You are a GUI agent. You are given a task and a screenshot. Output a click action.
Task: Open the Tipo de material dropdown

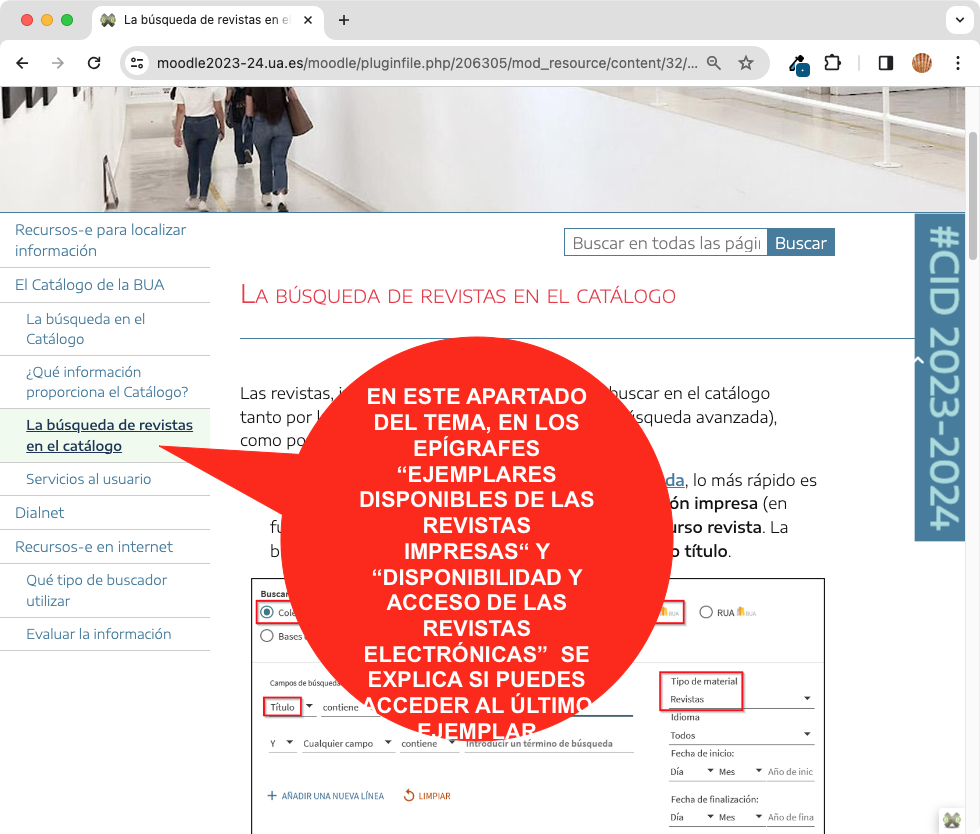740,699
